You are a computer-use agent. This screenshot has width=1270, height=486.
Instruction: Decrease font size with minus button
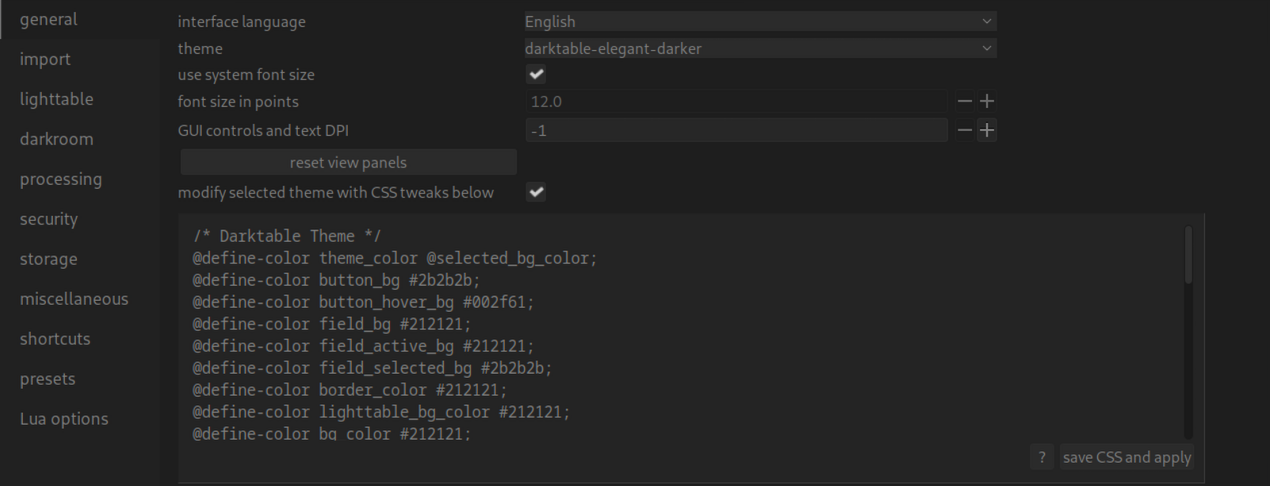(x=964, y=101)
